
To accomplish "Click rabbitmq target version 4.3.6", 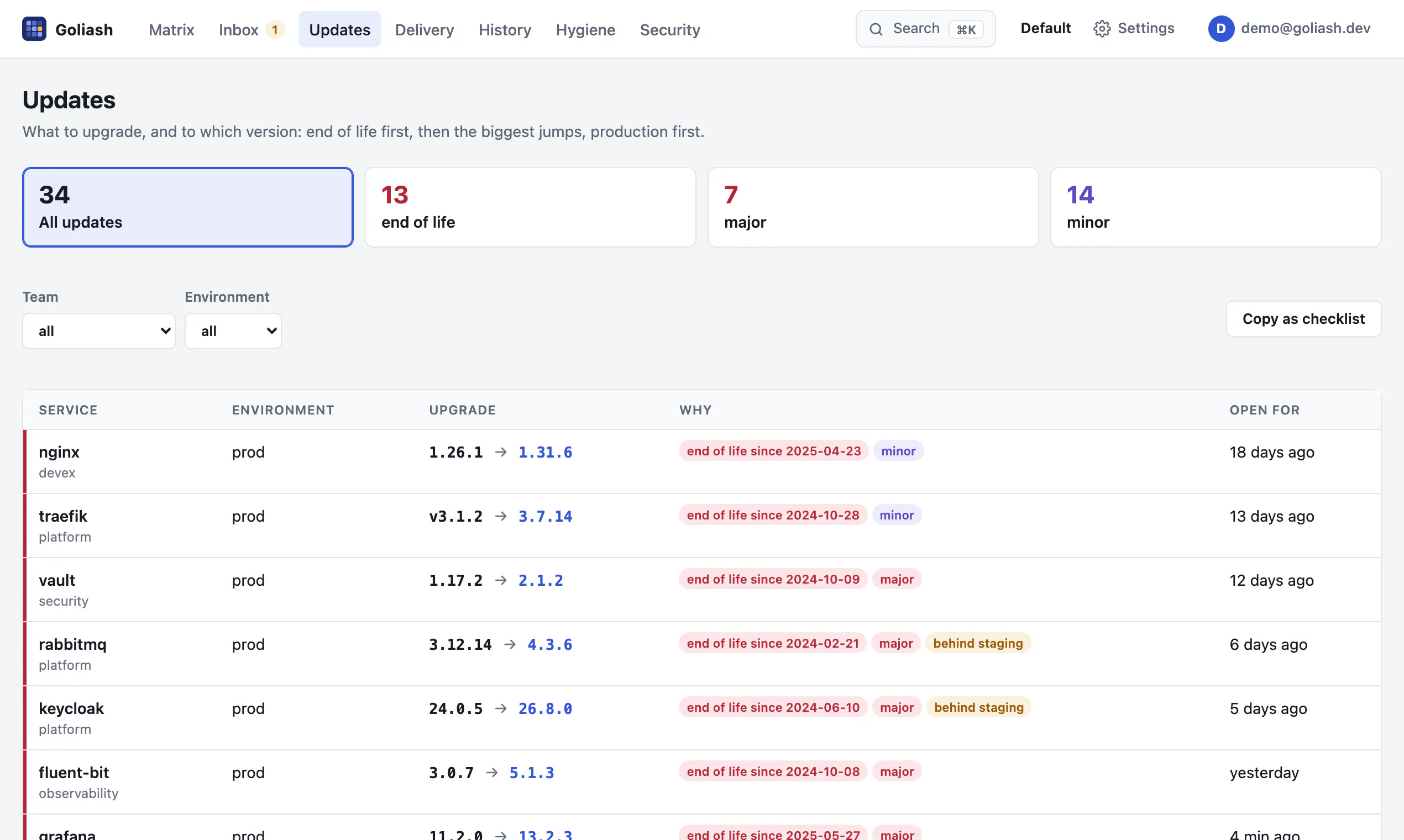I will pyautogui.click(x=549, y=644).
